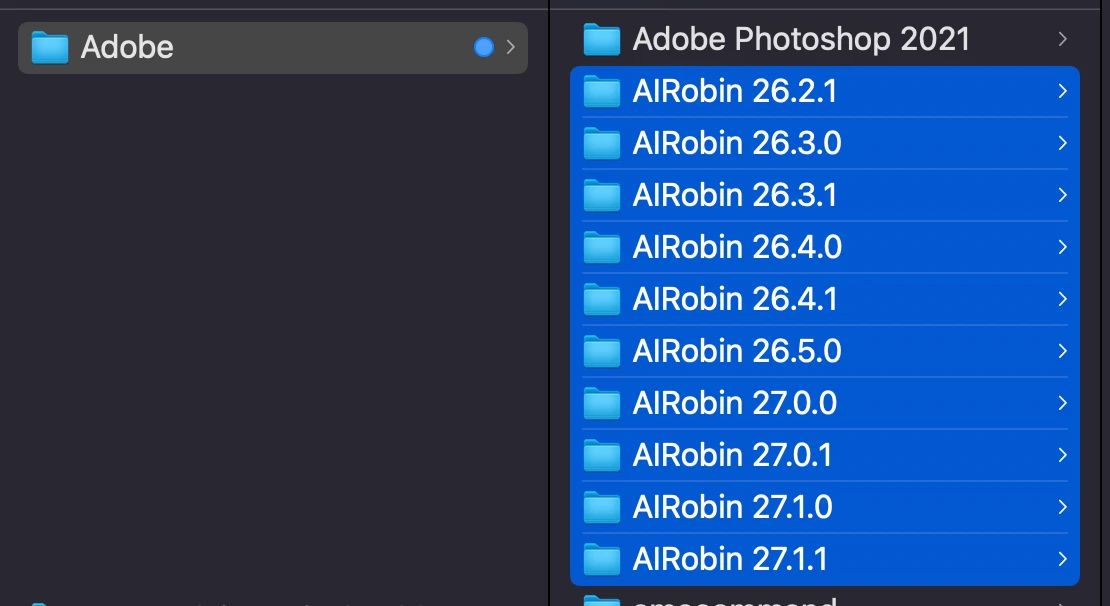Expand AIRobin 27.1.1 chevron

tap(1063, 559)
